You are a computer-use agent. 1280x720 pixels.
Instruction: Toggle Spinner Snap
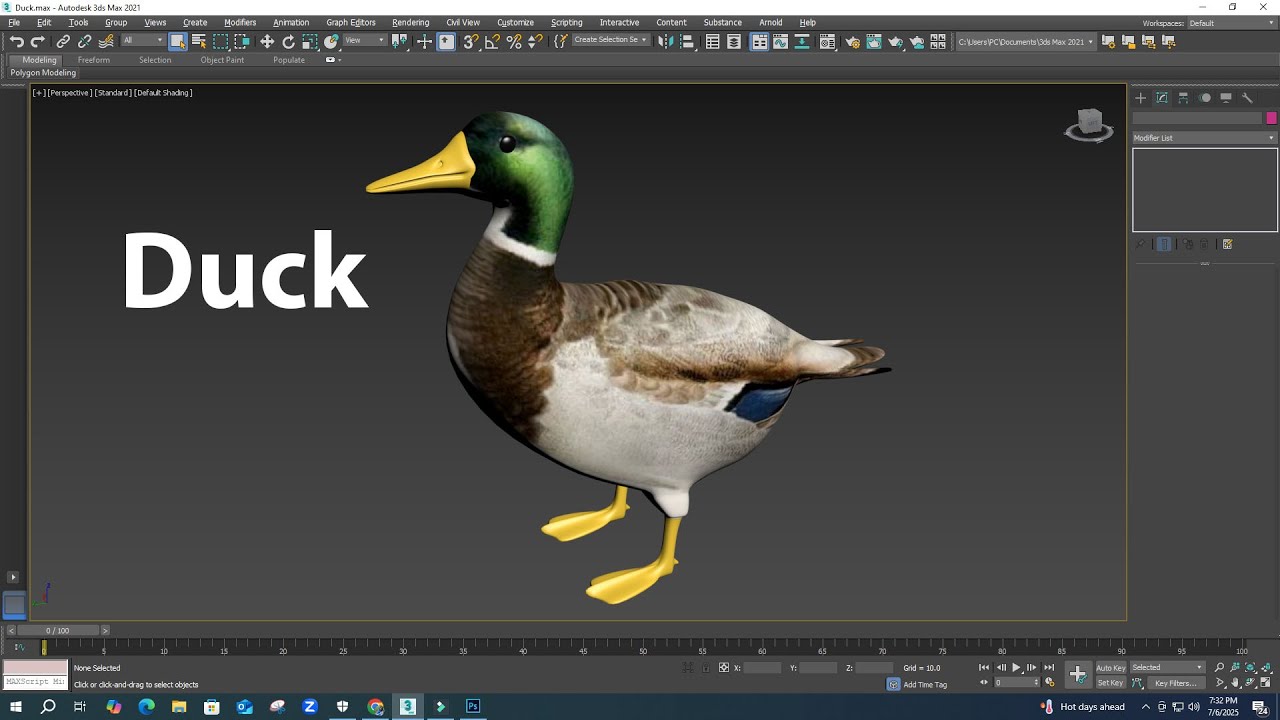pyautogui.click(x=535, y=41)
